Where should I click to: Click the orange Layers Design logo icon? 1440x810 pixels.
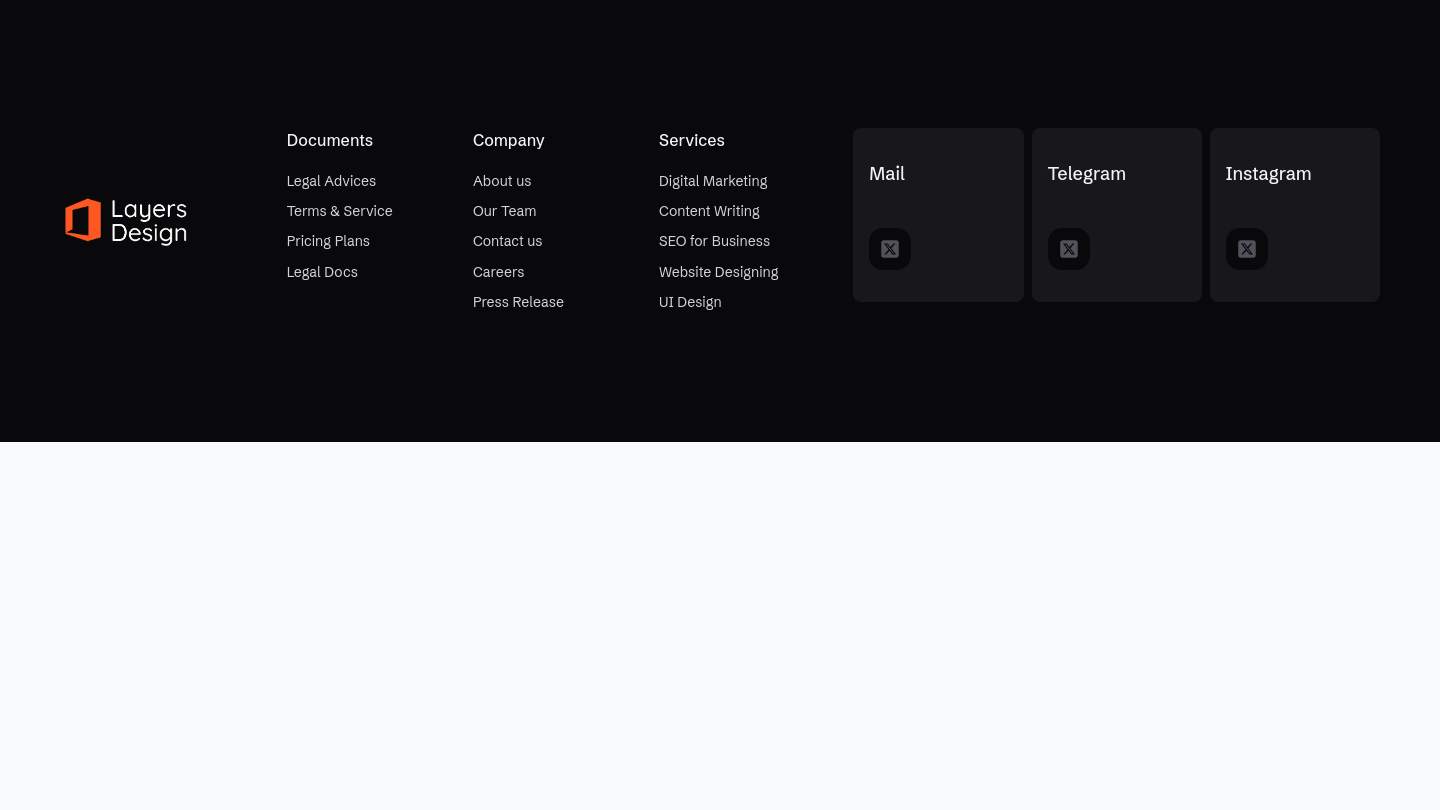pos(83,220)
